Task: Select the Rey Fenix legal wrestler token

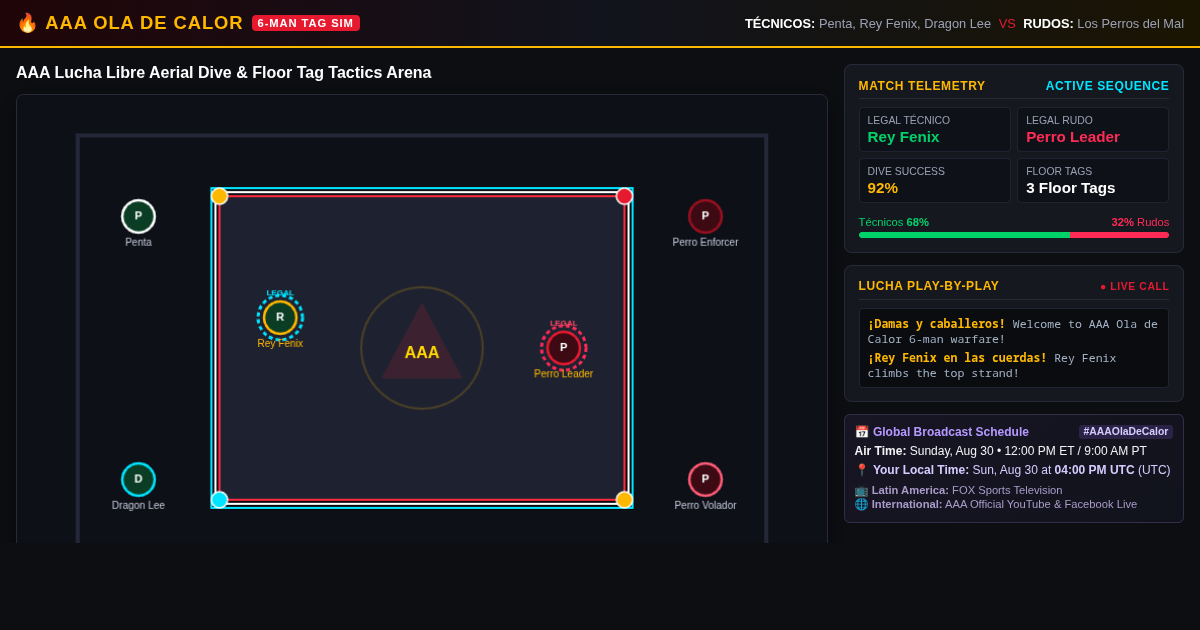Action: [x=280, y=317]
